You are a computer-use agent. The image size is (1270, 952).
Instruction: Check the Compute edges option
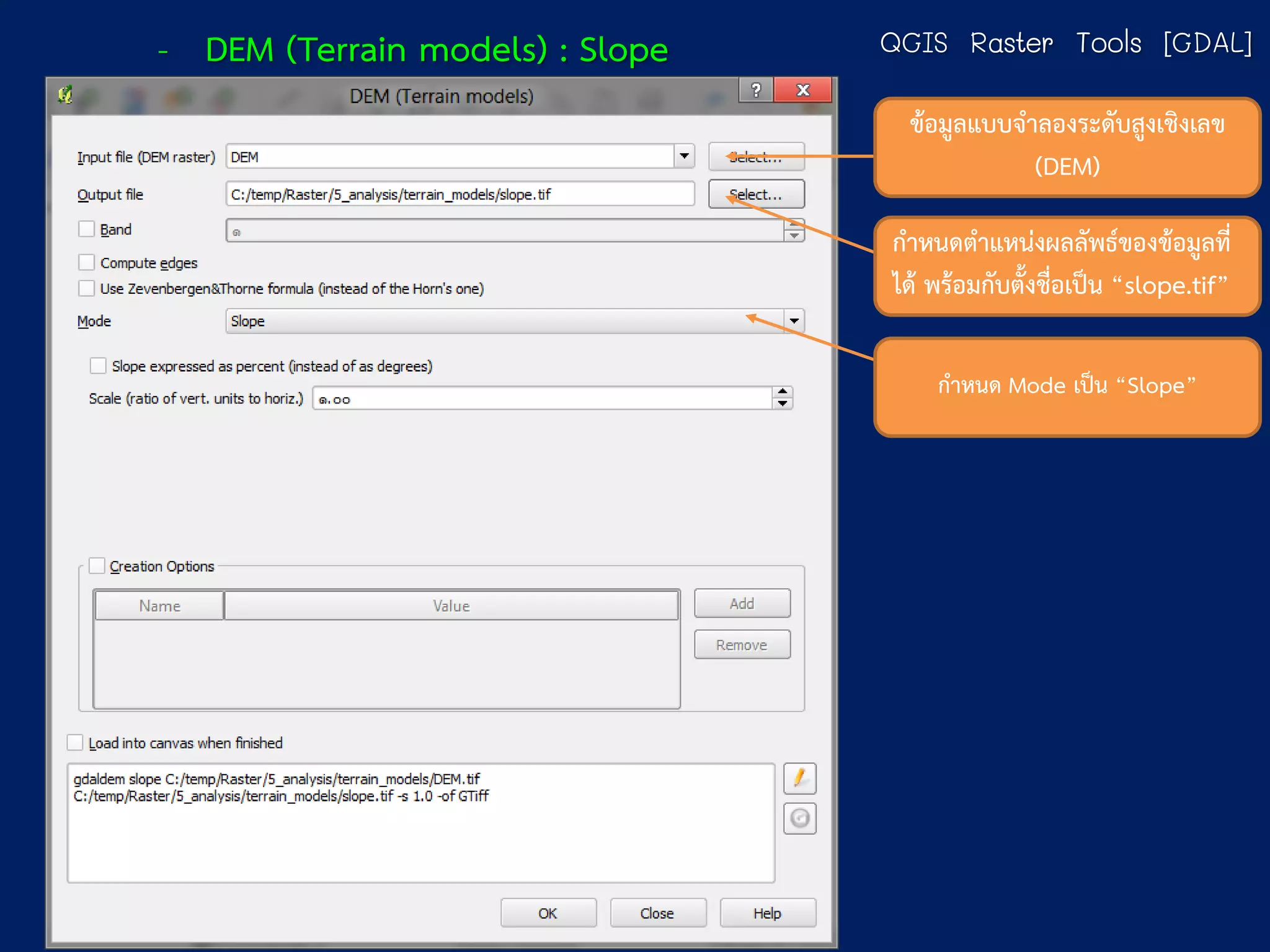coord(86,263)
